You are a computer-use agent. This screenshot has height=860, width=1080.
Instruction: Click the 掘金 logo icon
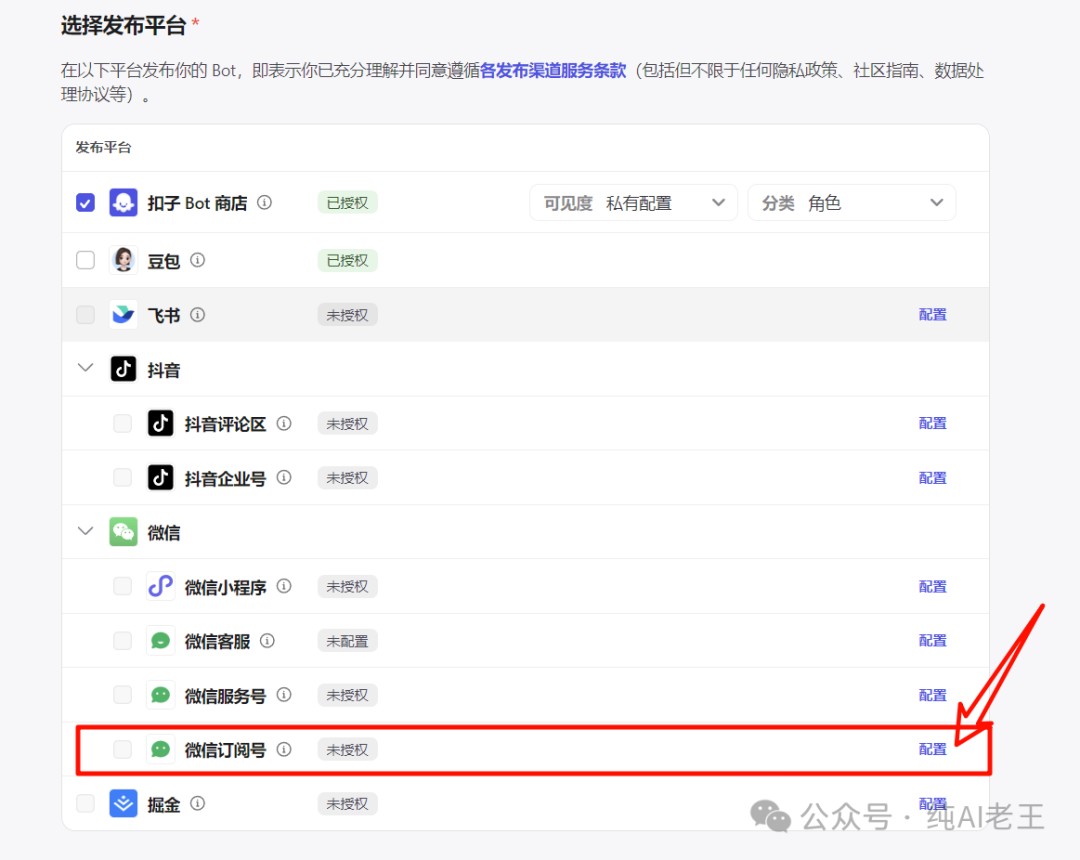[123, 804]
